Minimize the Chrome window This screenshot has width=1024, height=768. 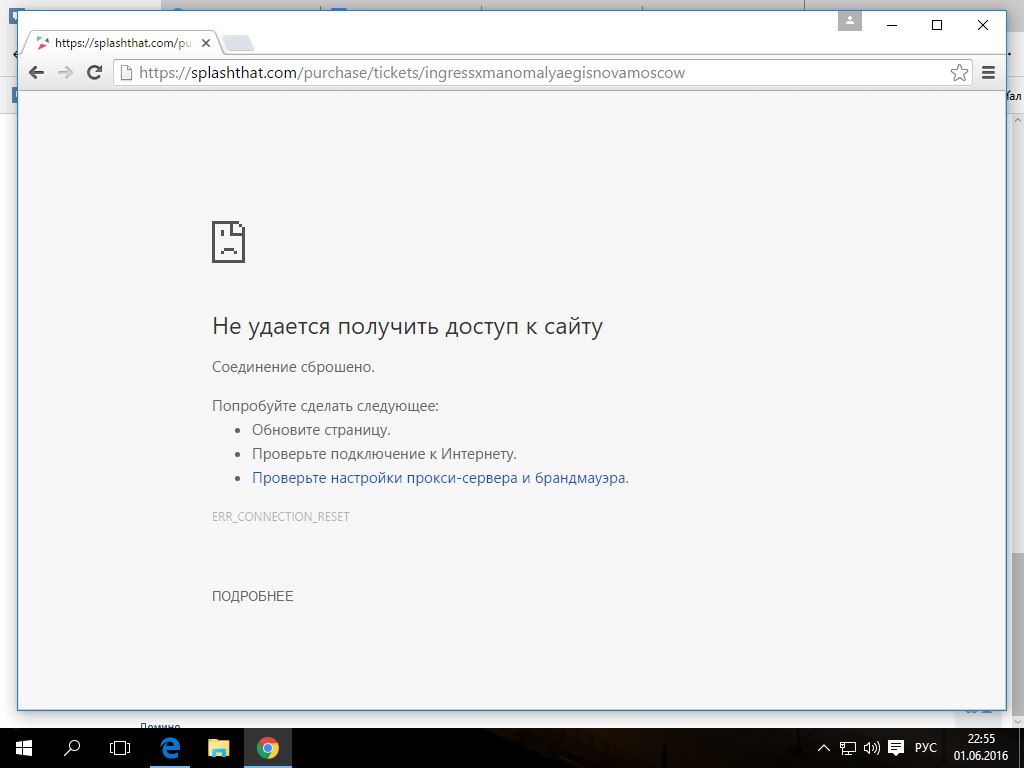[892, 25]
